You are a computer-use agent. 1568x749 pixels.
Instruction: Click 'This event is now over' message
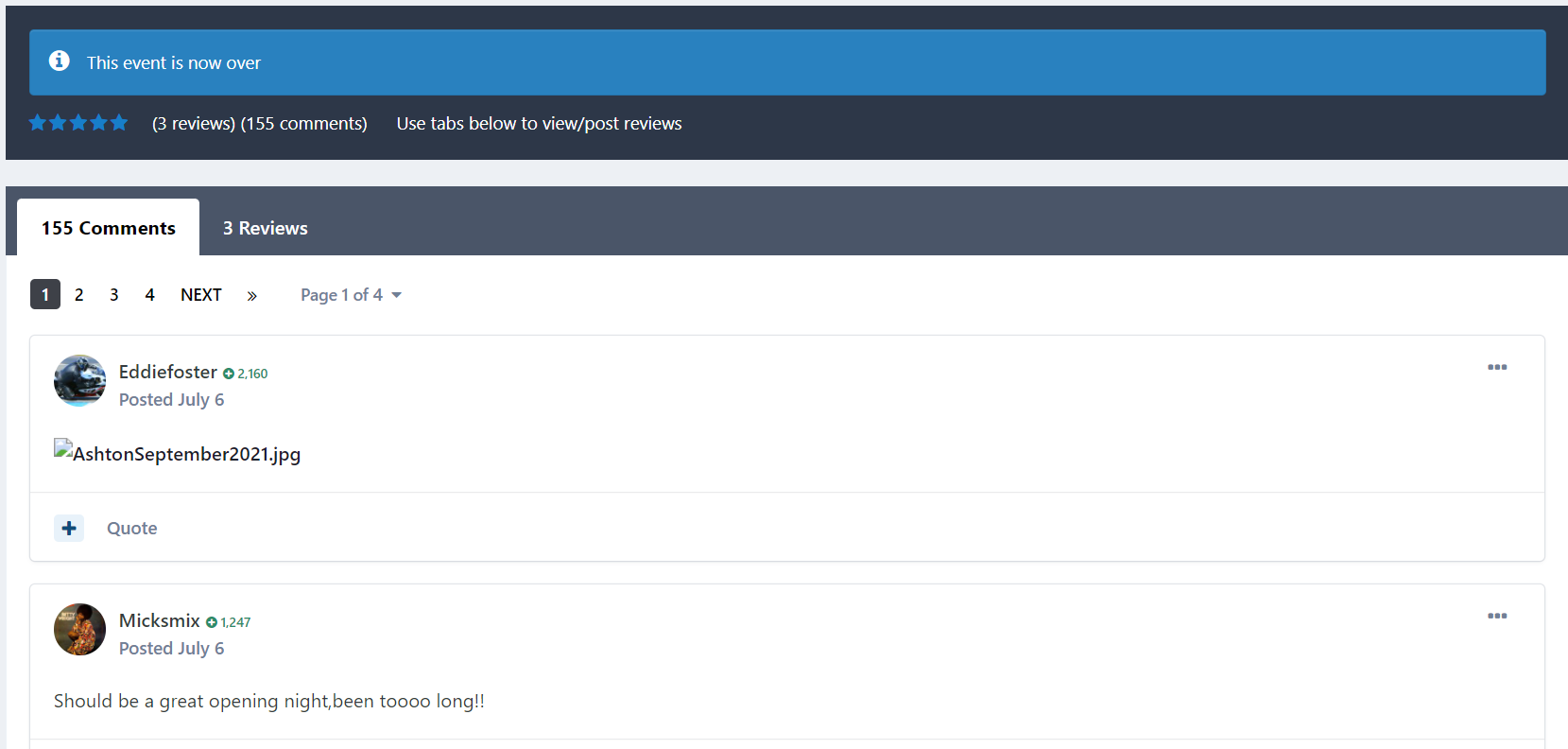[x=174, y=62]
